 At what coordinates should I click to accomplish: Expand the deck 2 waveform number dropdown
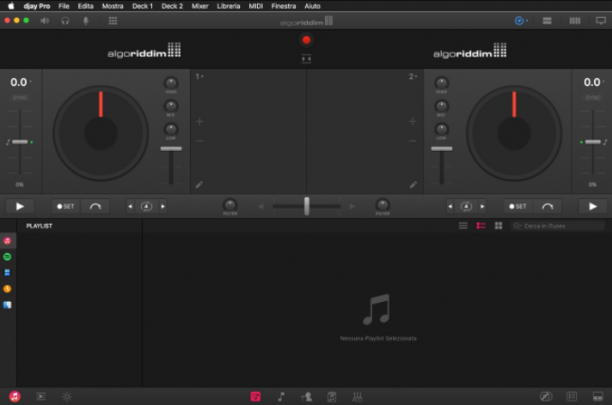[x=413, y=76]
